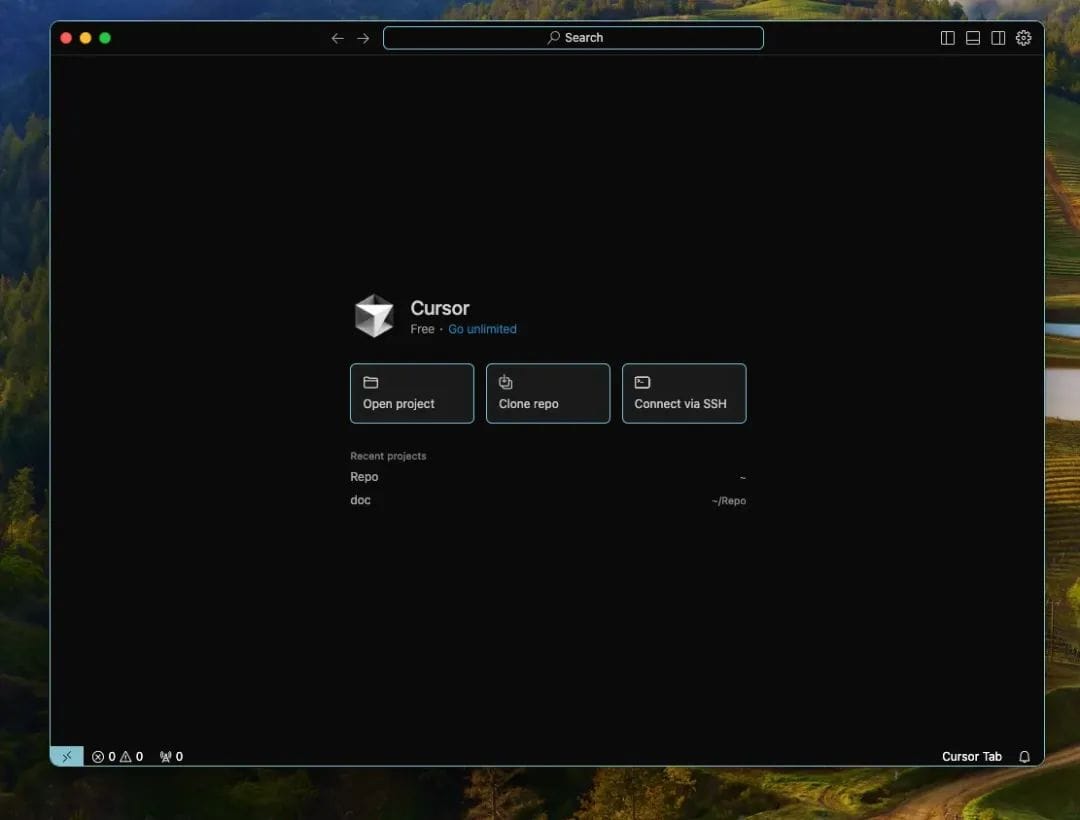Maximize window with green button
The image size is (1080, 820).
[x=105, y=38]
